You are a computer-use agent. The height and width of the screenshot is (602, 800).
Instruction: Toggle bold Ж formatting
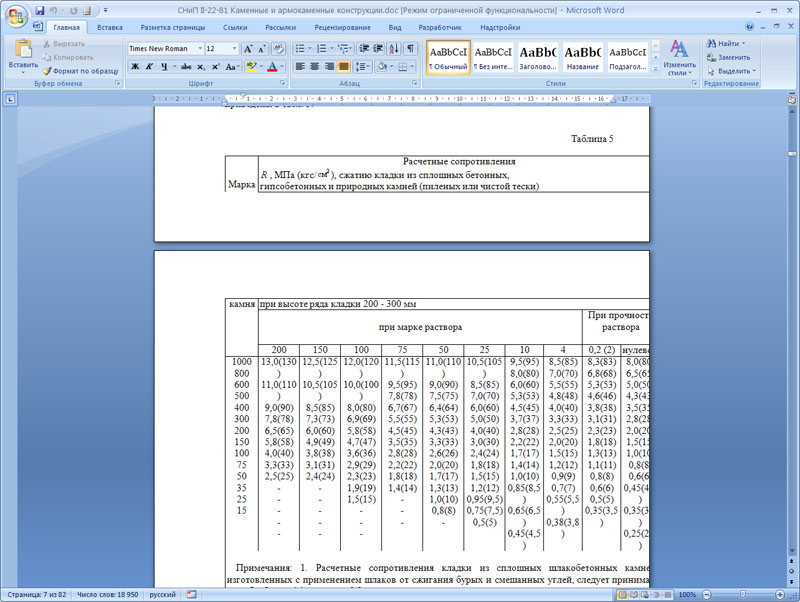(135, 66)
